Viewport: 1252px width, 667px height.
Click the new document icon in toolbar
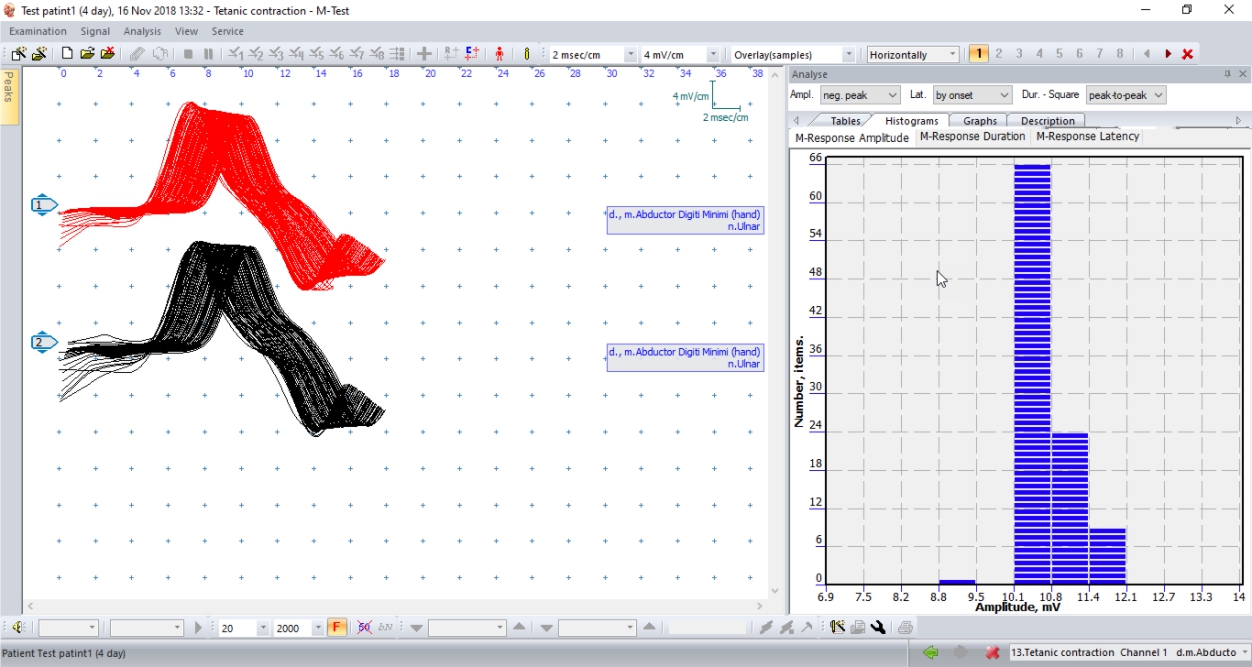[67, 54]
